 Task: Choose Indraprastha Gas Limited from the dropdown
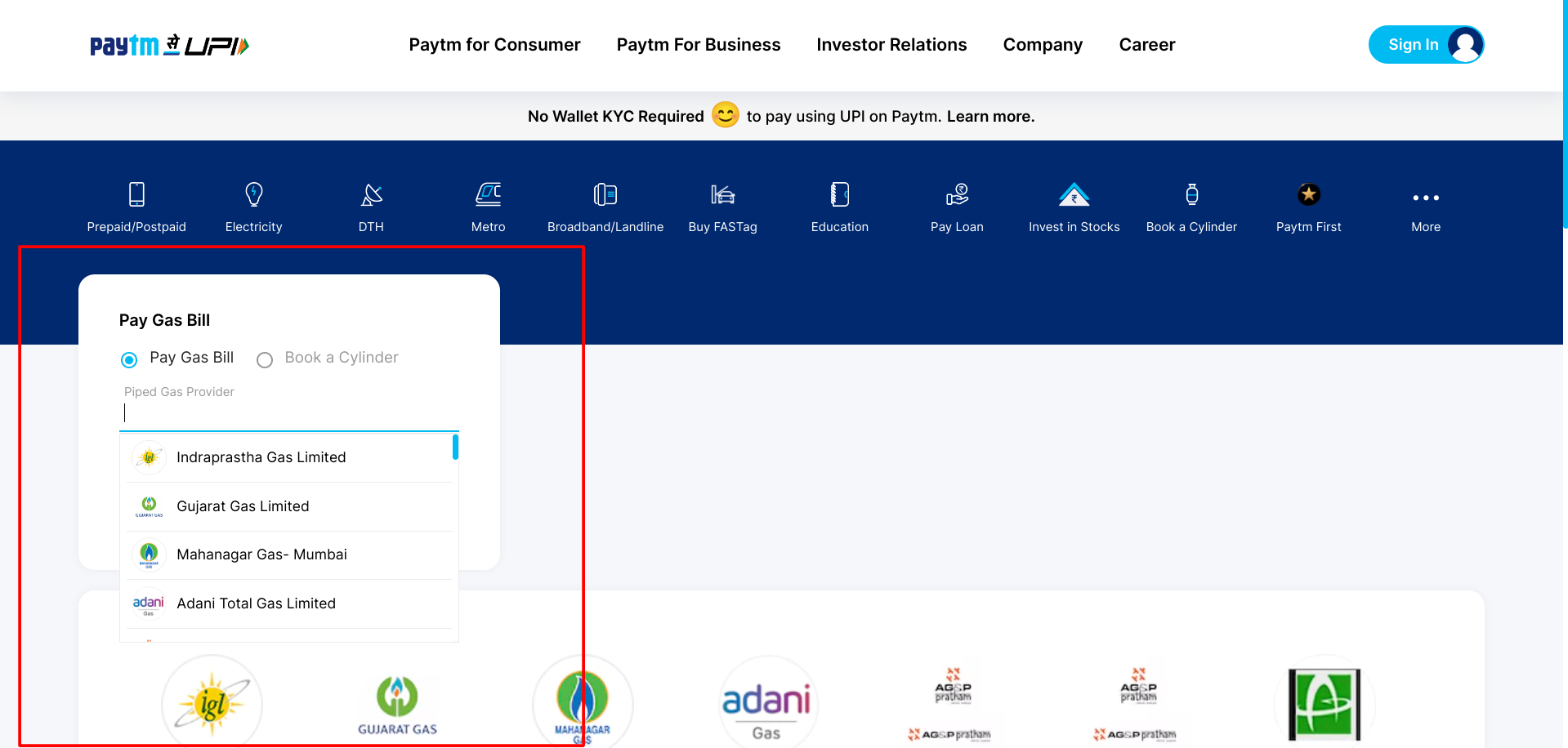tap(261, 457)
